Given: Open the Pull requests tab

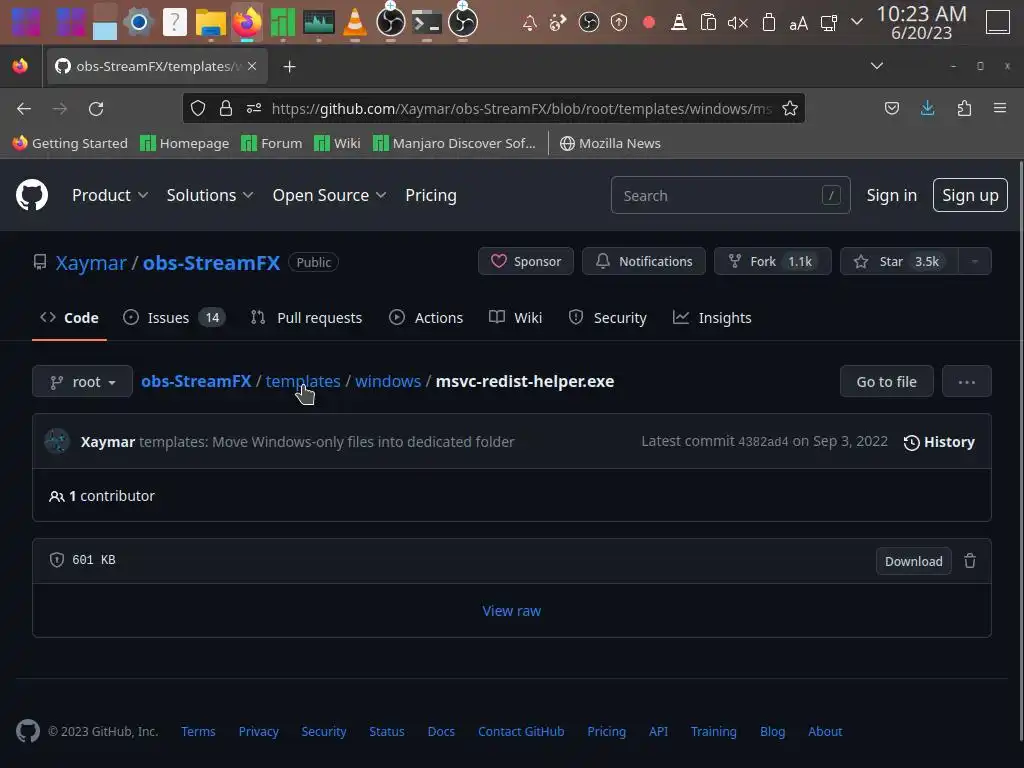Looking at the screenshot, I should [306, 317].
